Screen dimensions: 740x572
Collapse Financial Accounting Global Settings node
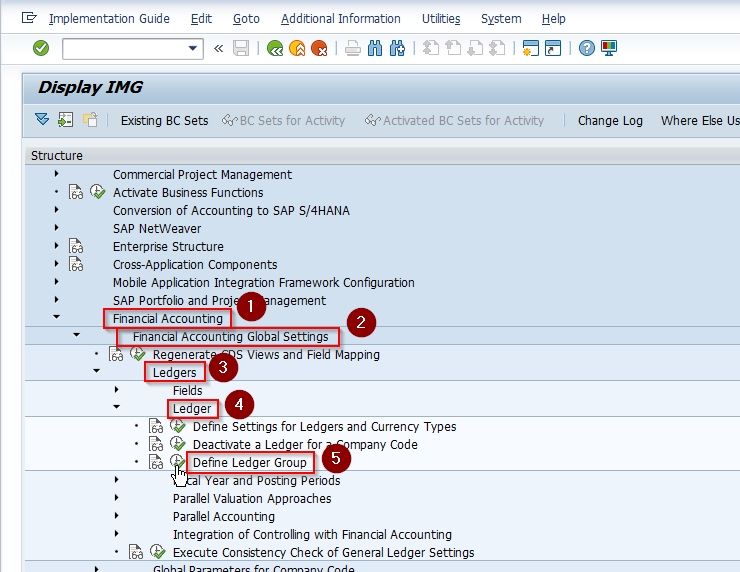coord(76,335)
